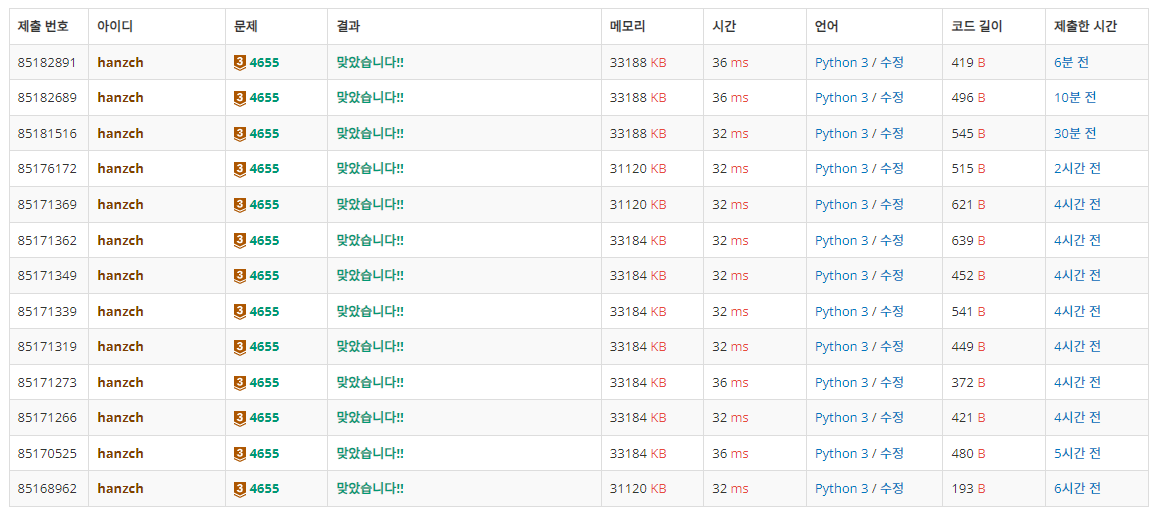This screenshot has width=1153, height=513.
Task: Click '4시간 전' in row 85171362
Action: point(1077,240)
